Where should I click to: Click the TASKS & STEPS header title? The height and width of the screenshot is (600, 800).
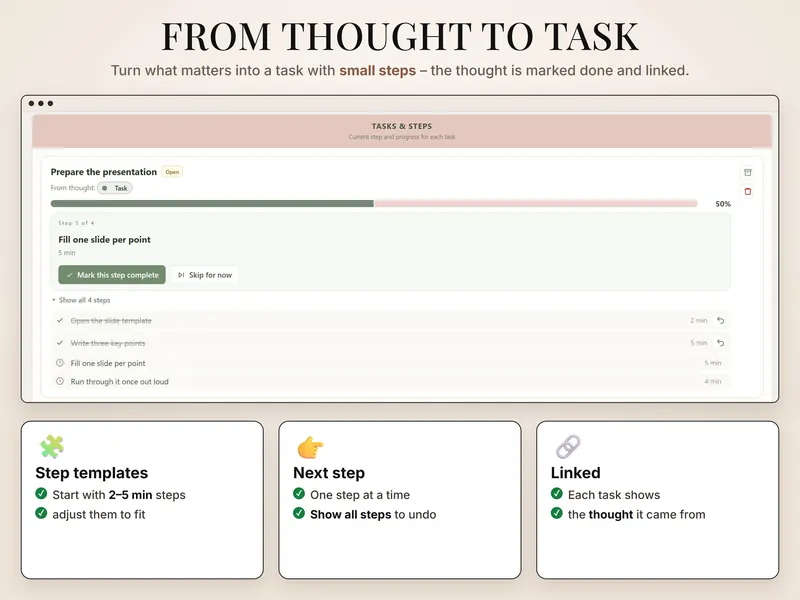(x=402, y=126)
